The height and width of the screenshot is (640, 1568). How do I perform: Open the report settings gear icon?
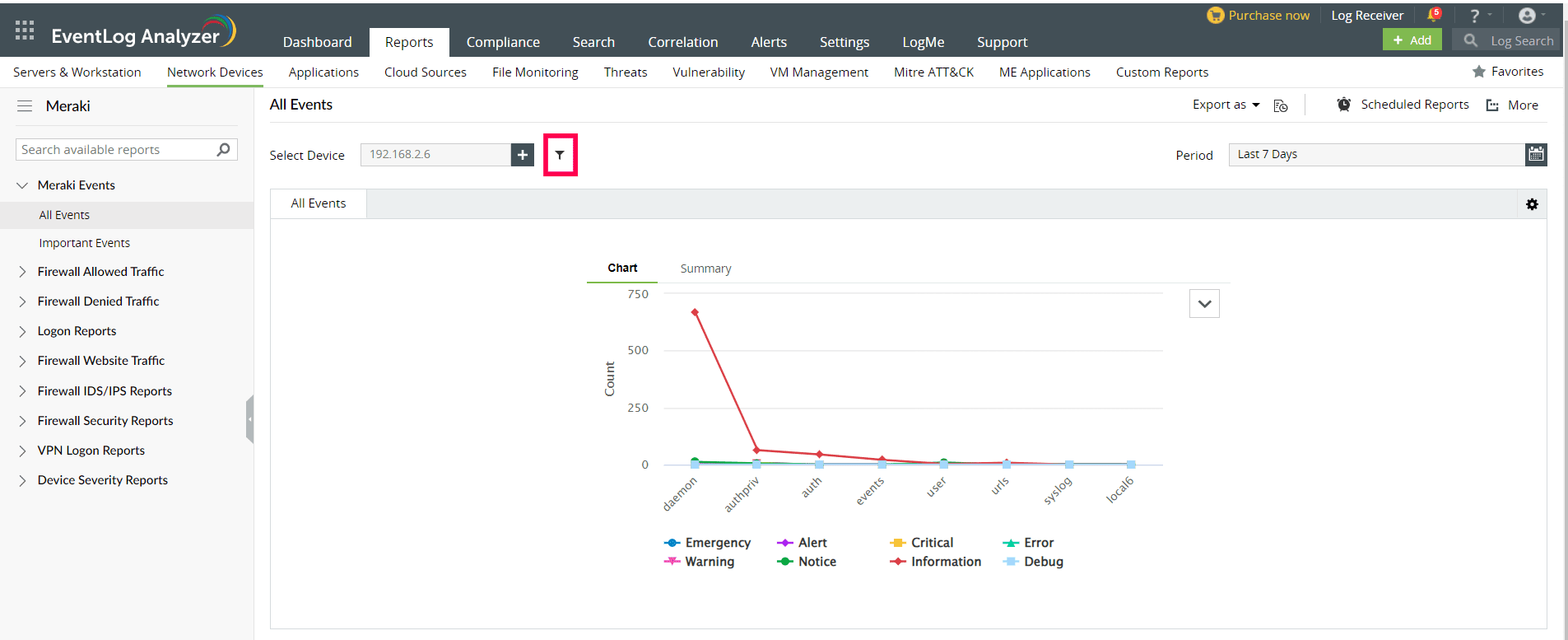[x=1532, y=204]
